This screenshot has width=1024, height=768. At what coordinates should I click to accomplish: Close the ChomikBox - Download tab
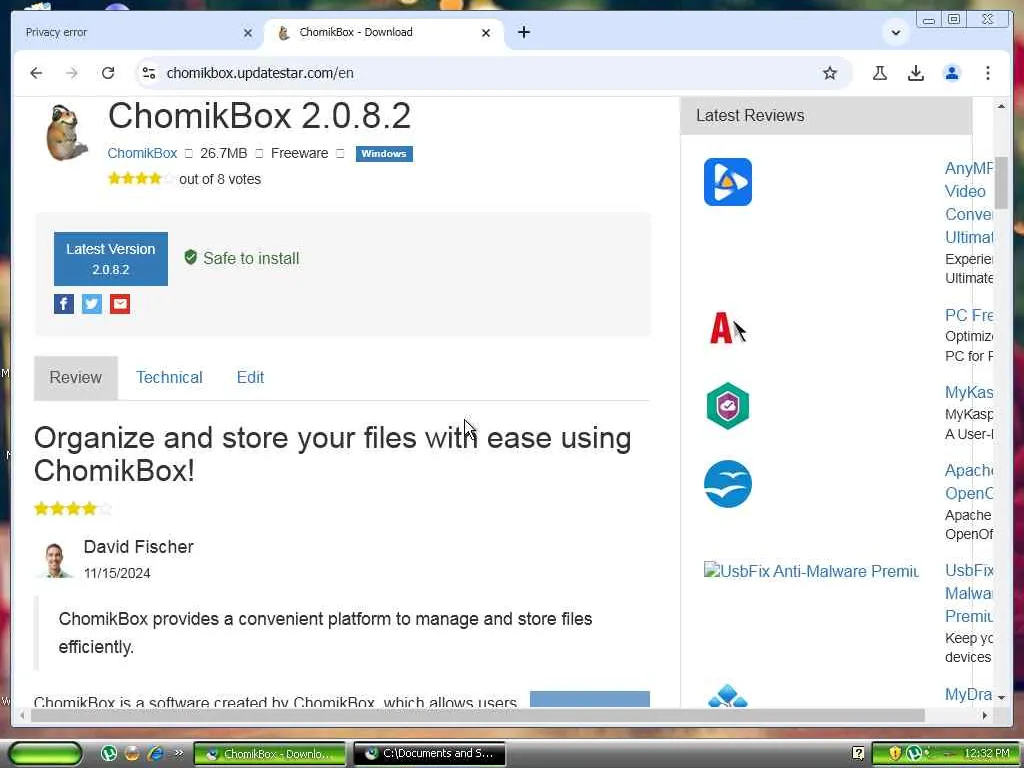(x=485, y=33)
